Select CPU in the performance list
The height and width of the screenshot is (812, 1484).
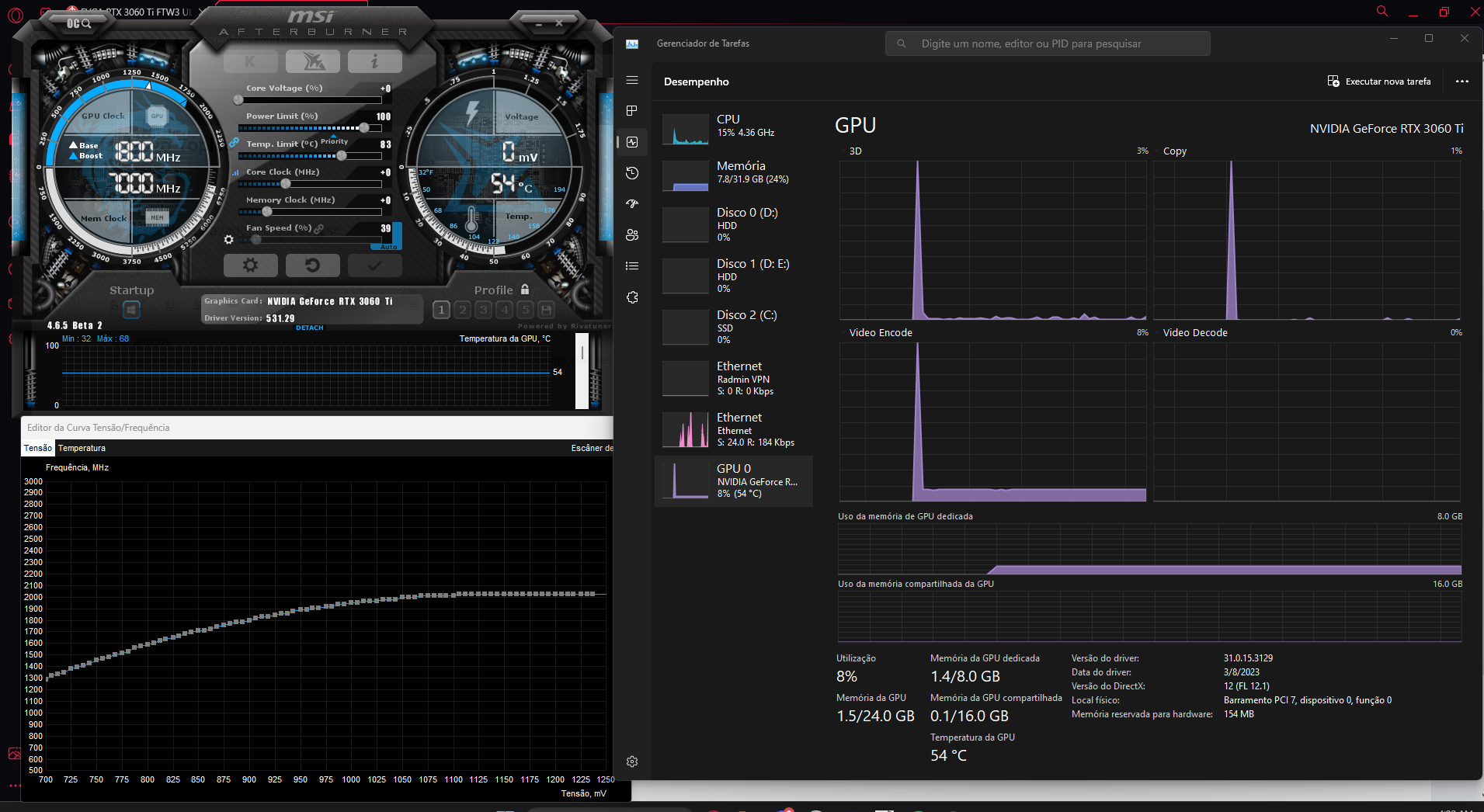(734, 128)
